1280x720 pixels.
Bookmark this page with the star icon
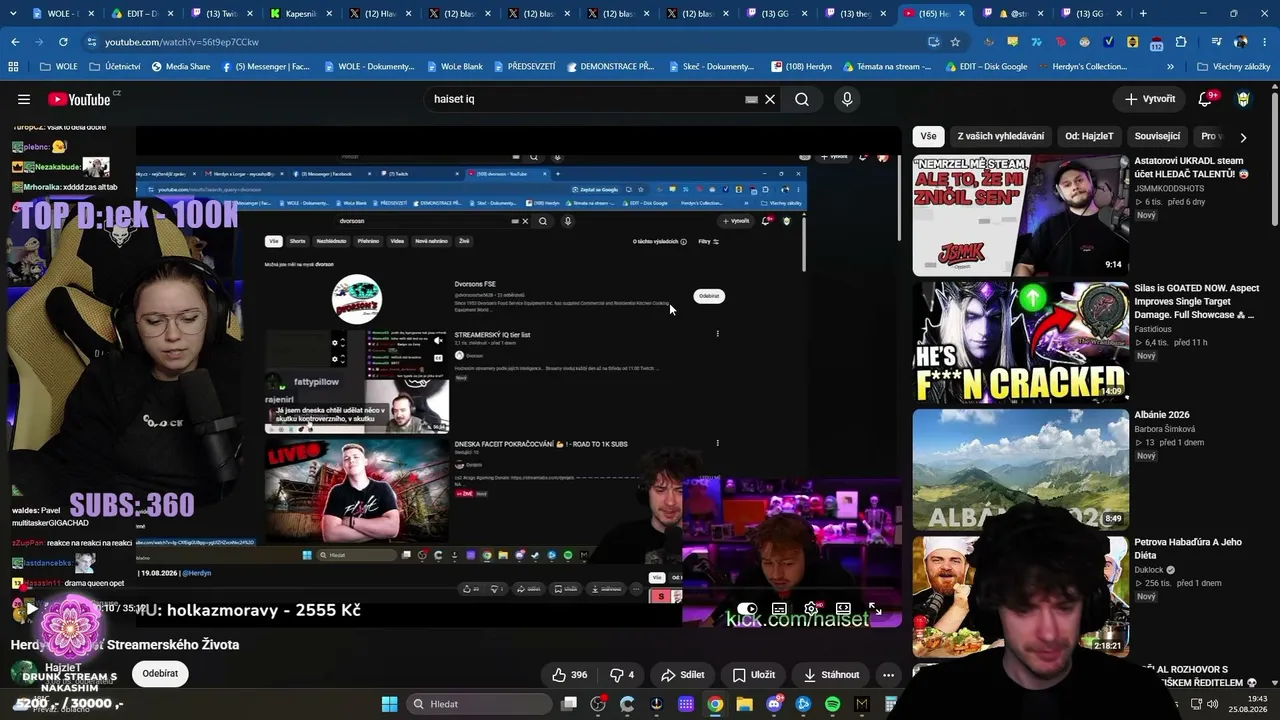click(x=955, y=42)
